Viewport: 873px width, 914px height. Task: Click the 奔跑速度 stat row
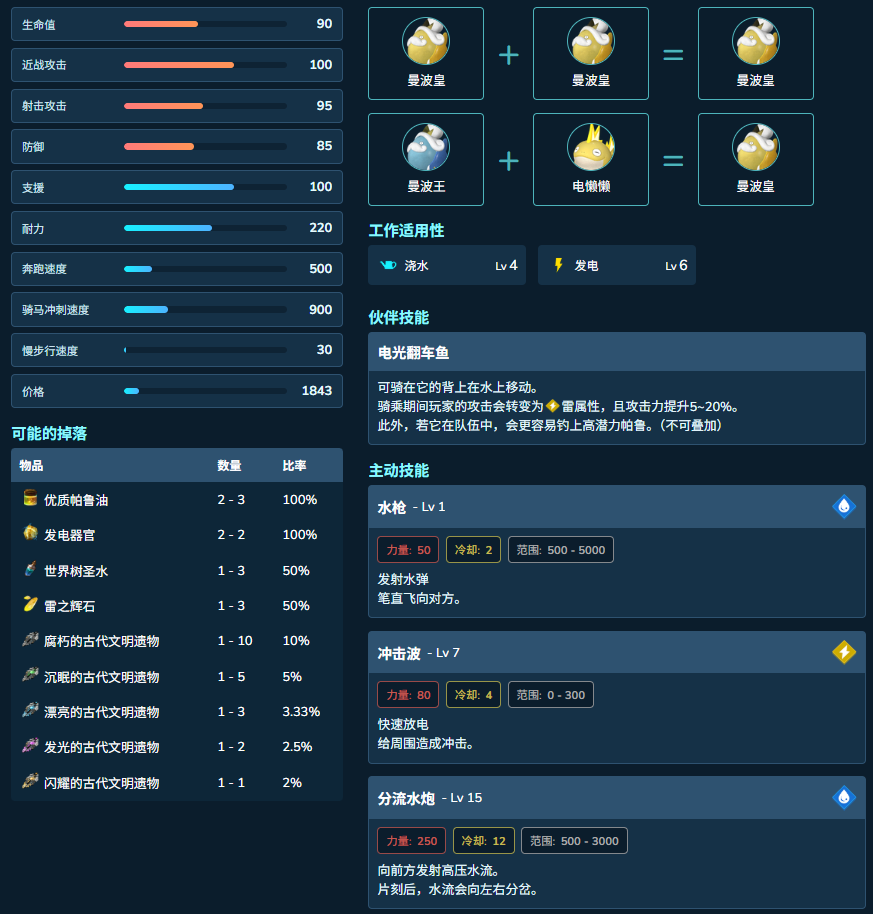pos(177,269)
